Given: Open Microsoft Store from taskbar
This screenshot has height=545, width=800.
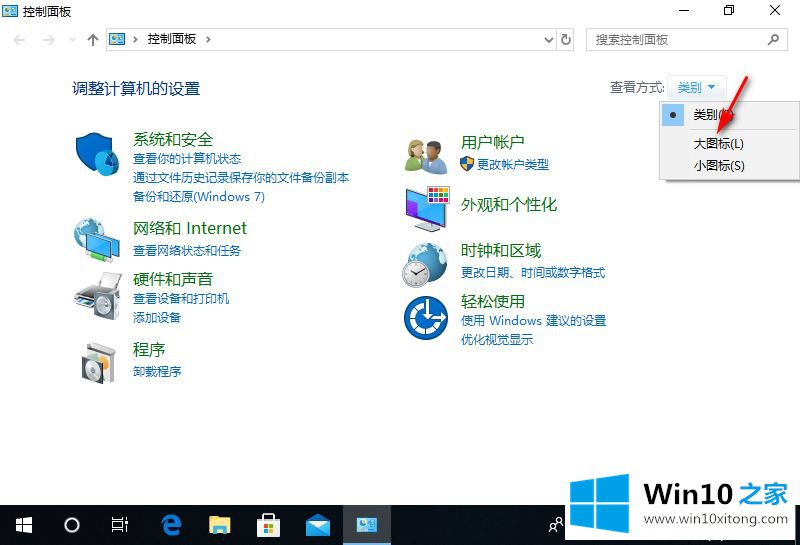Looking at the screenshot, I should (x=268, y=525).
